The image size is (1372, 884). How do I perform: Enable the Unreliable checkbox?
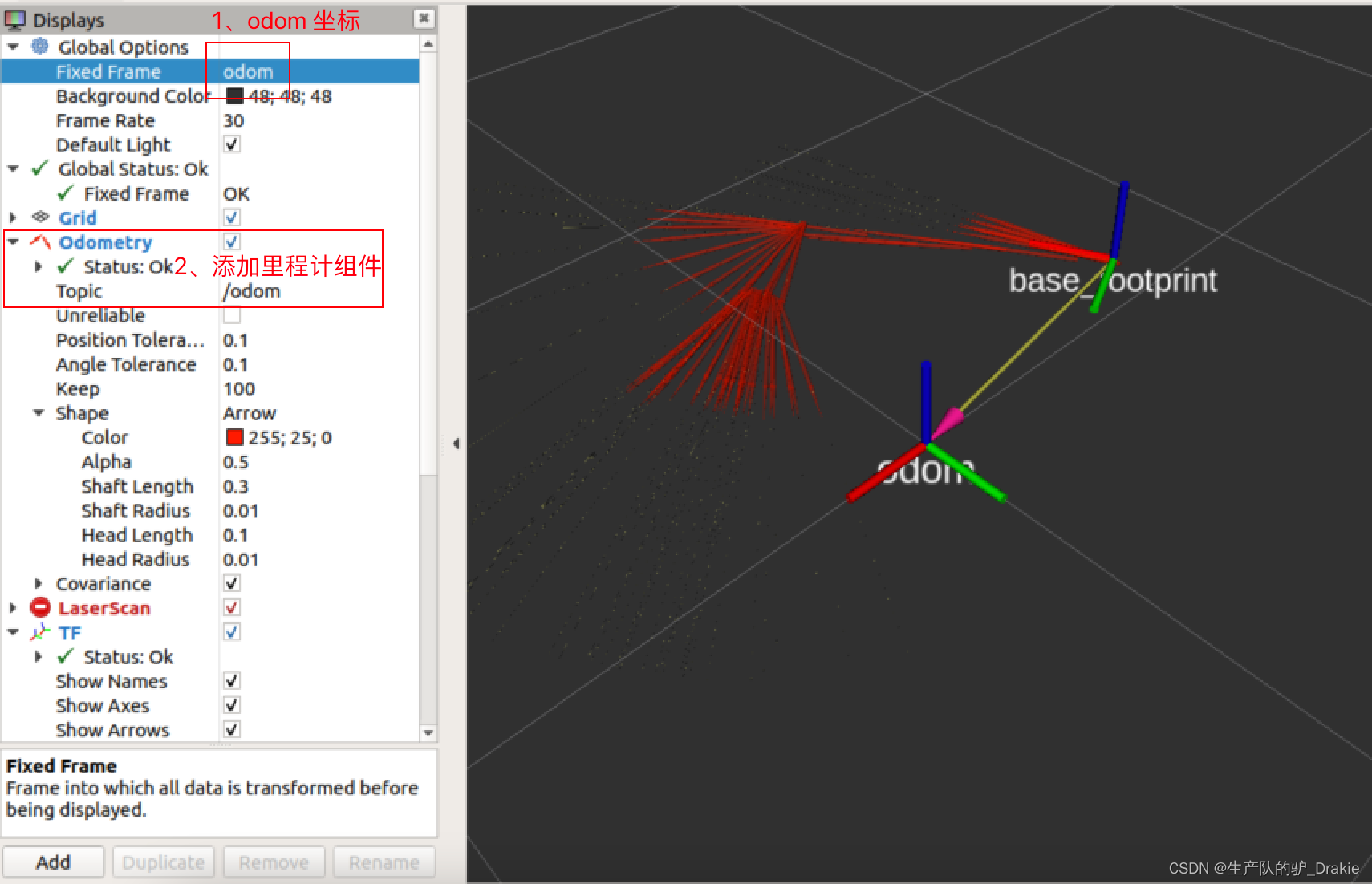(x=232, y=314)
